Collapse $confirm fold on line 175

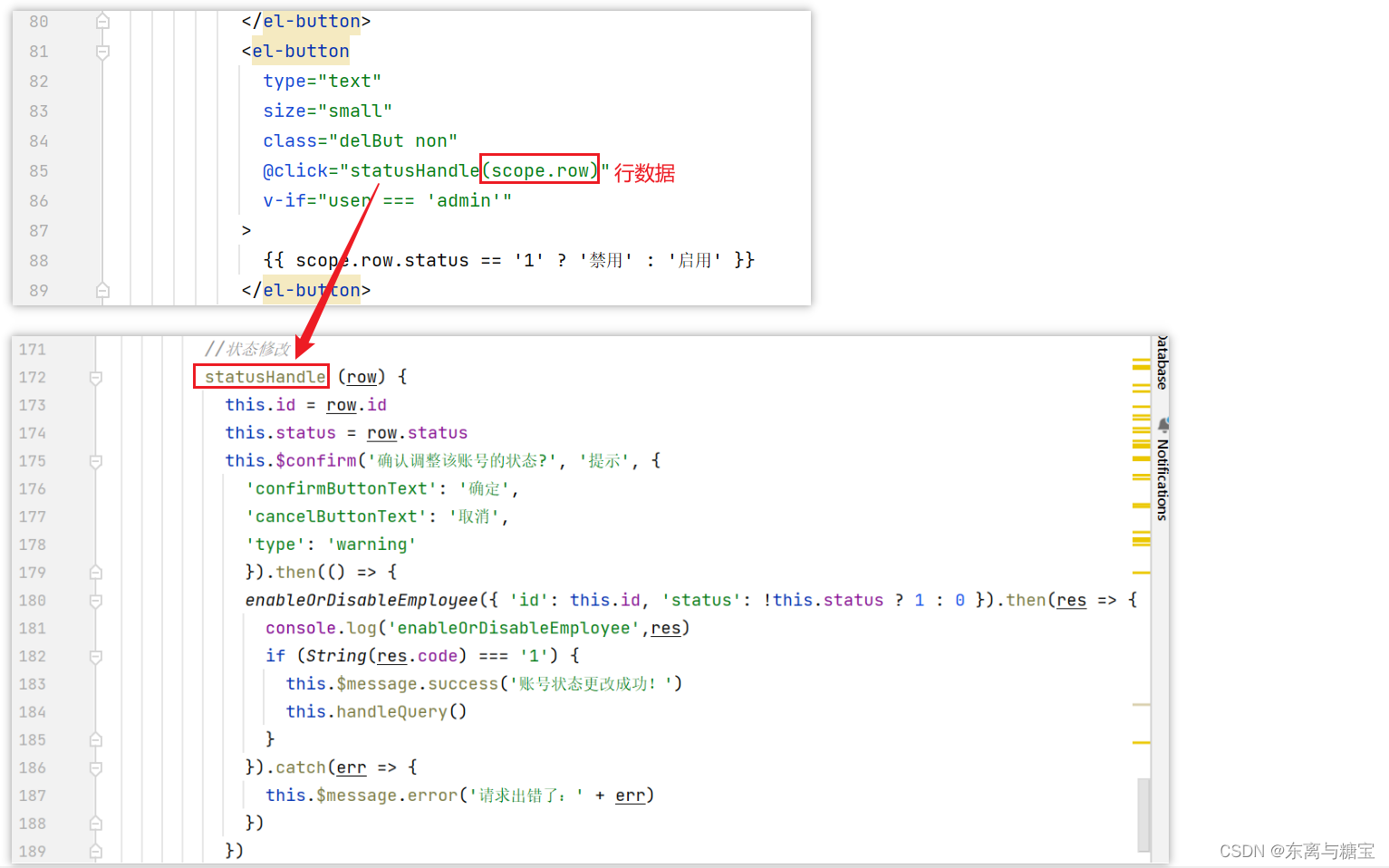pyautogui.click(x=96, y=461)
